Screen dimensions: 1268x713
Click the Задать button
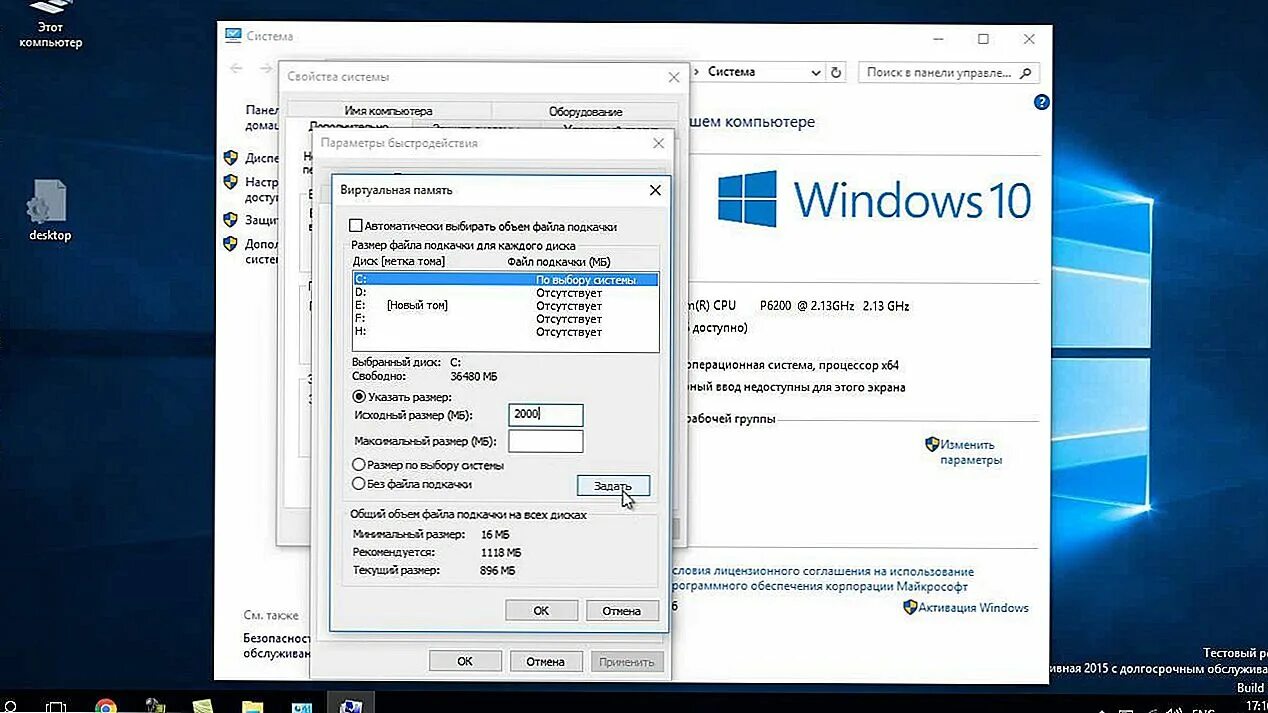click(x=613, y=486)
